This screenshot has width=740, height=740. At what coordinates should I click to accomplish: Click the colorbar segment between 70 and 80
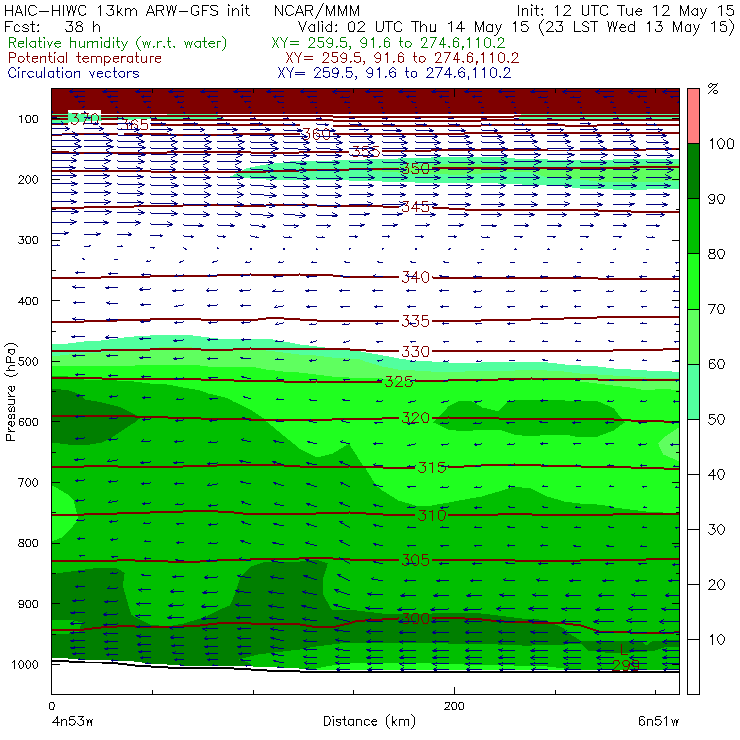point(693,281)
